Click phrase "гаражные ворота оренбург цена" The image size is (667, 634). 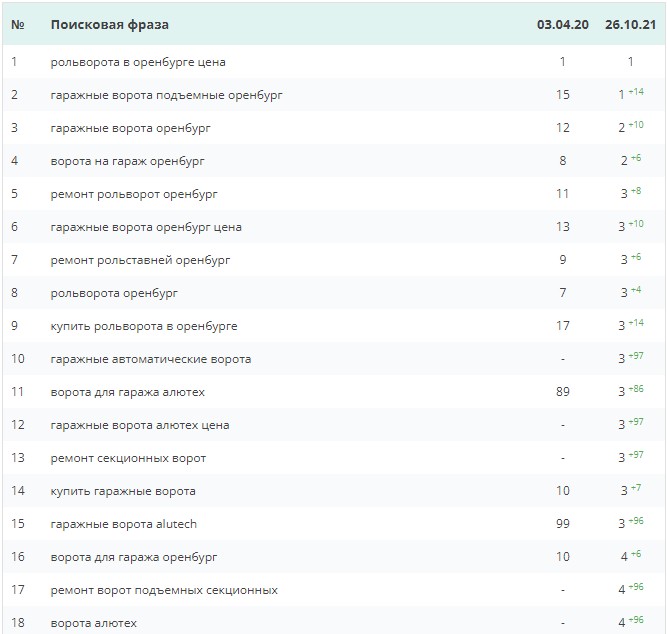tap(146, 227)
